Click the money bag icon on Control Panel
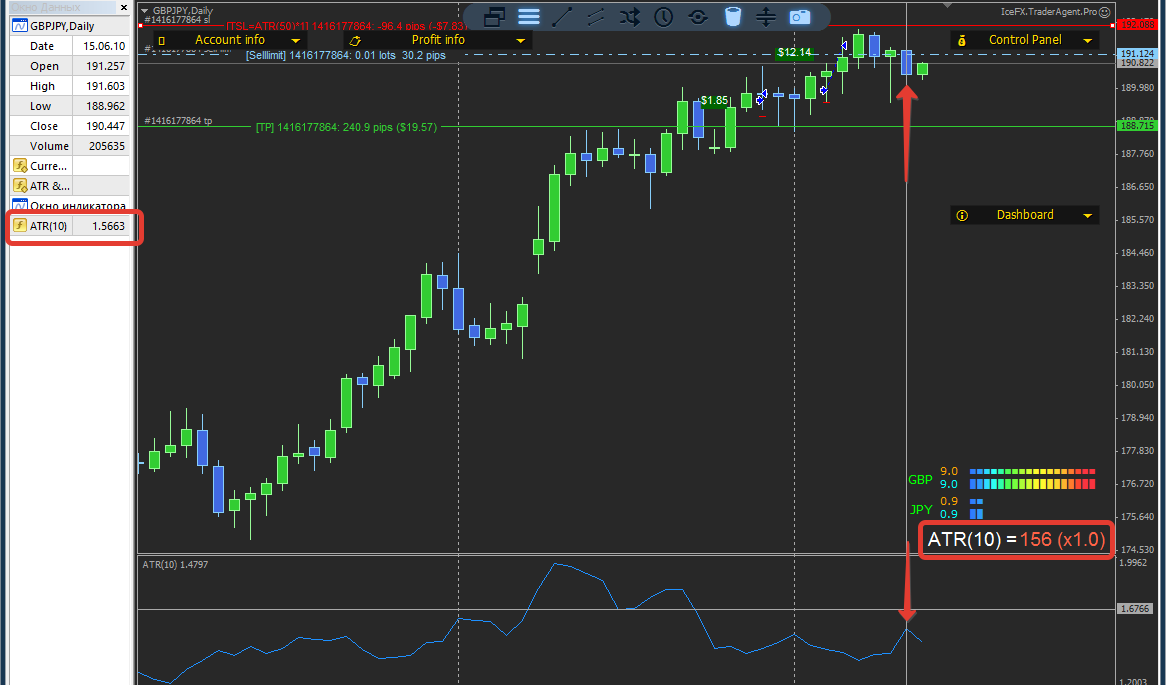Screen dimensions: 1166x685 tap(962, 40)
